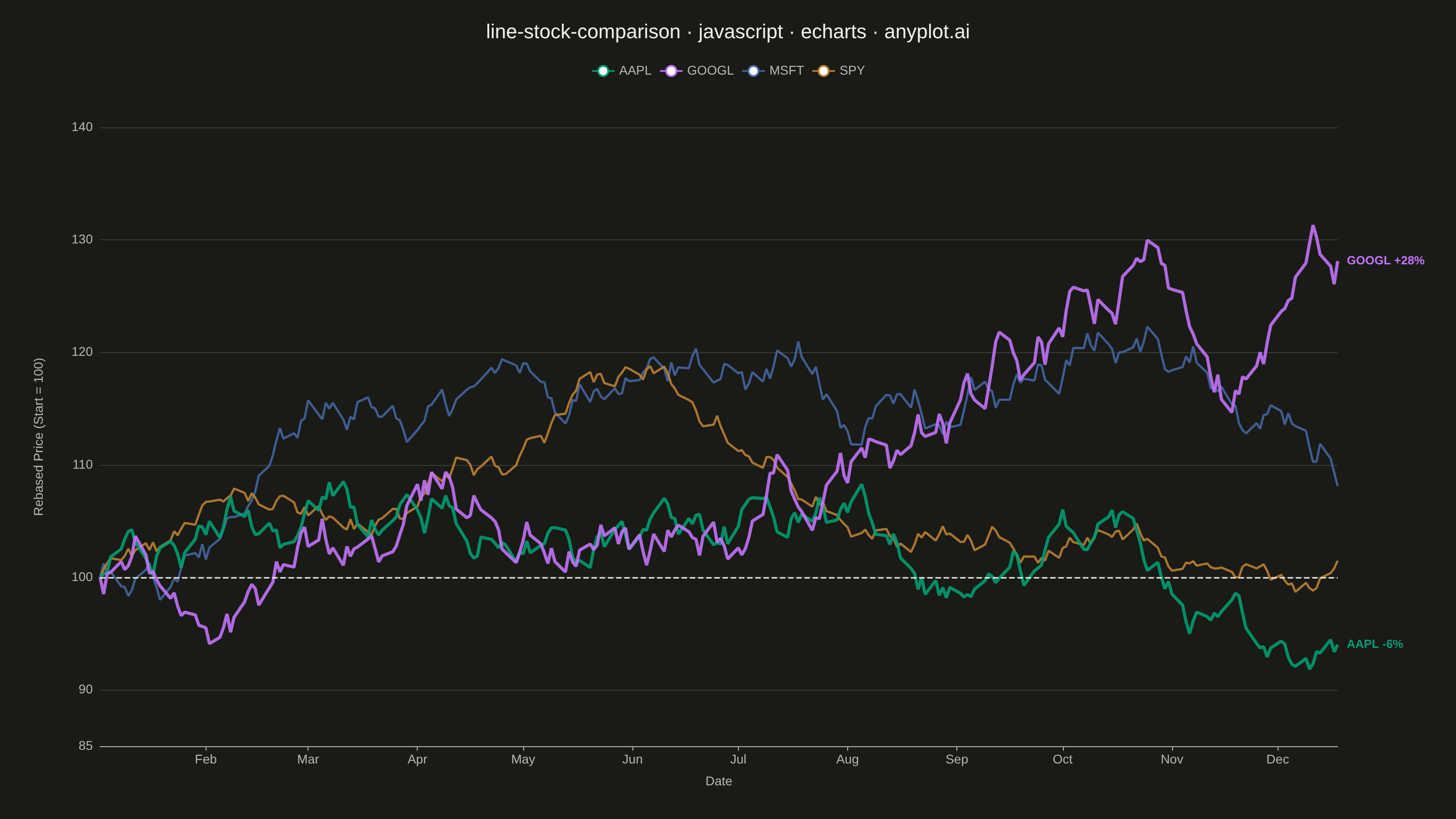Hide GOOGL via its legend label
Screen dimensions: 1456x819
710,71
